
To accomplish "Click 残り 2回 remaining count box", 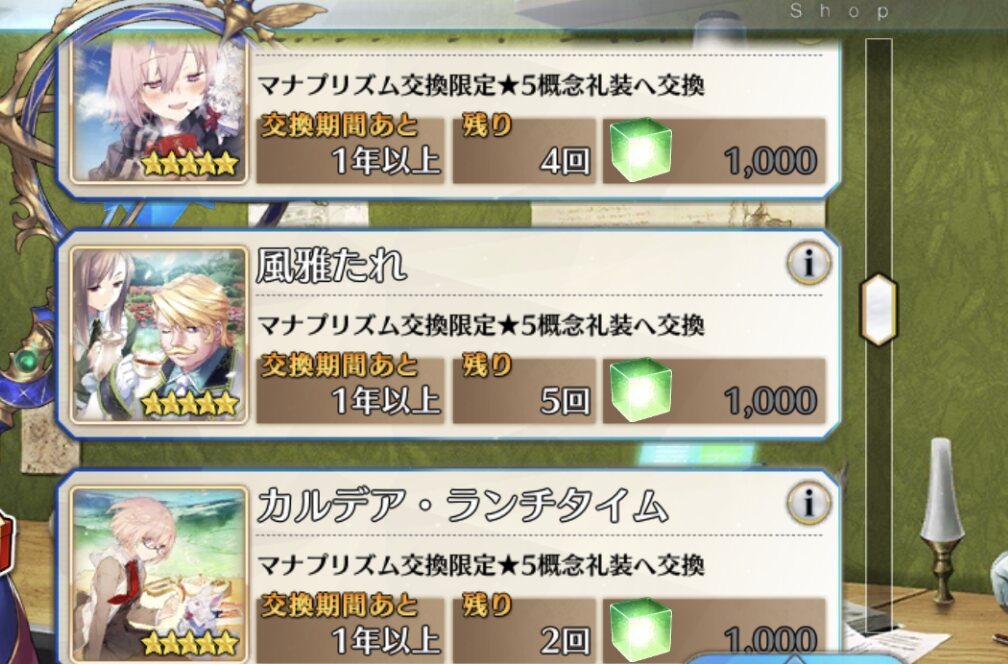I will [524, 630].
